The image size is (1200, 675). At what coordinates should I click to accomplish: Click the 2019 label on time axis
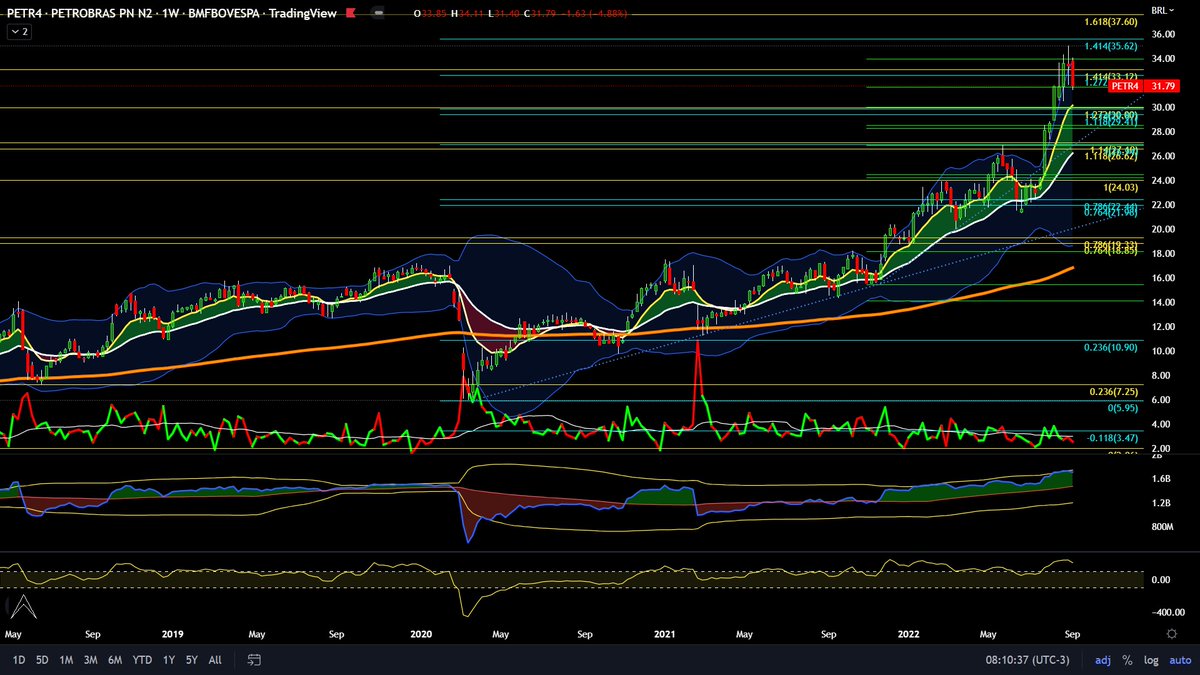[x=173, y=634]
